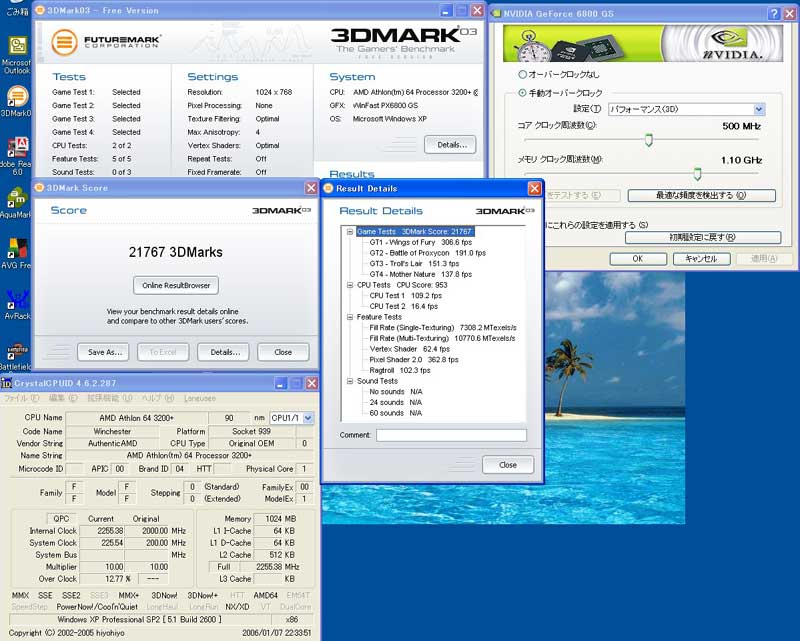Select the manual overclock radio button (手動オーバークロック)

[x=522, y=93]
